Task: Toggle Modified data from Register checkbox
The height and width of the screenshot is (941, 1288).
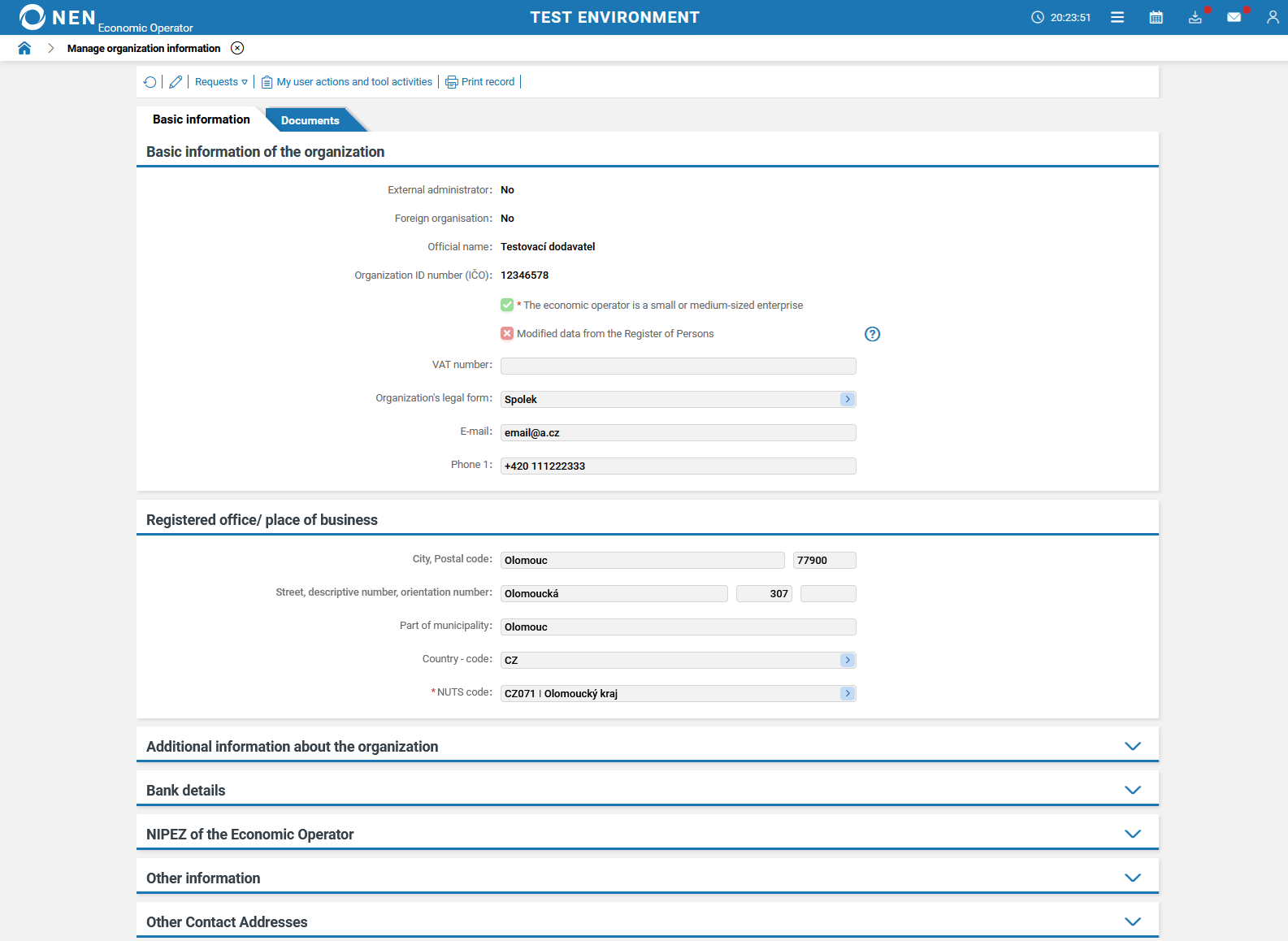Action: pyautogui.click(x=507, y=333)
